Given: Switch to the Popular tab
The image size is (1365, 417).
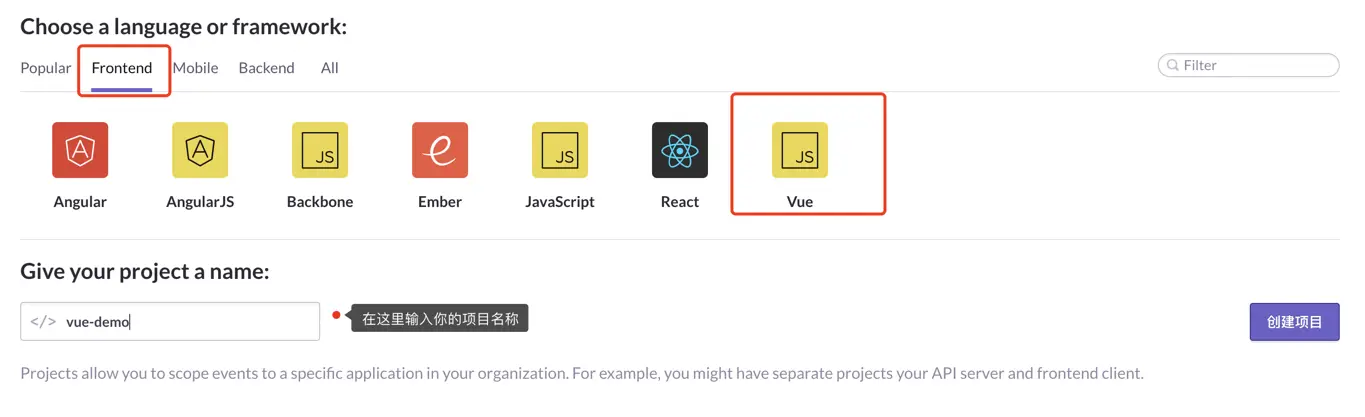Looking at the screenshot, I should [46, 68].
